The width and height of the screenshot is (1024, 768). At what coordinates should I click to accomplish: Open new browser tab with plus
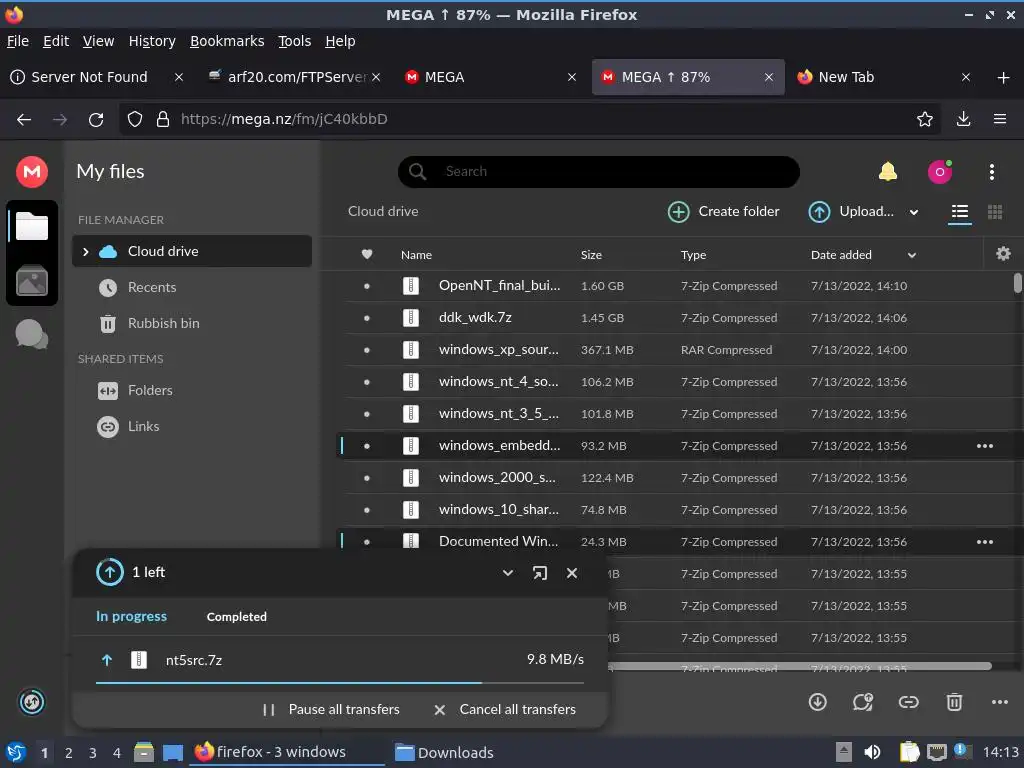[x=1003, y=78]
